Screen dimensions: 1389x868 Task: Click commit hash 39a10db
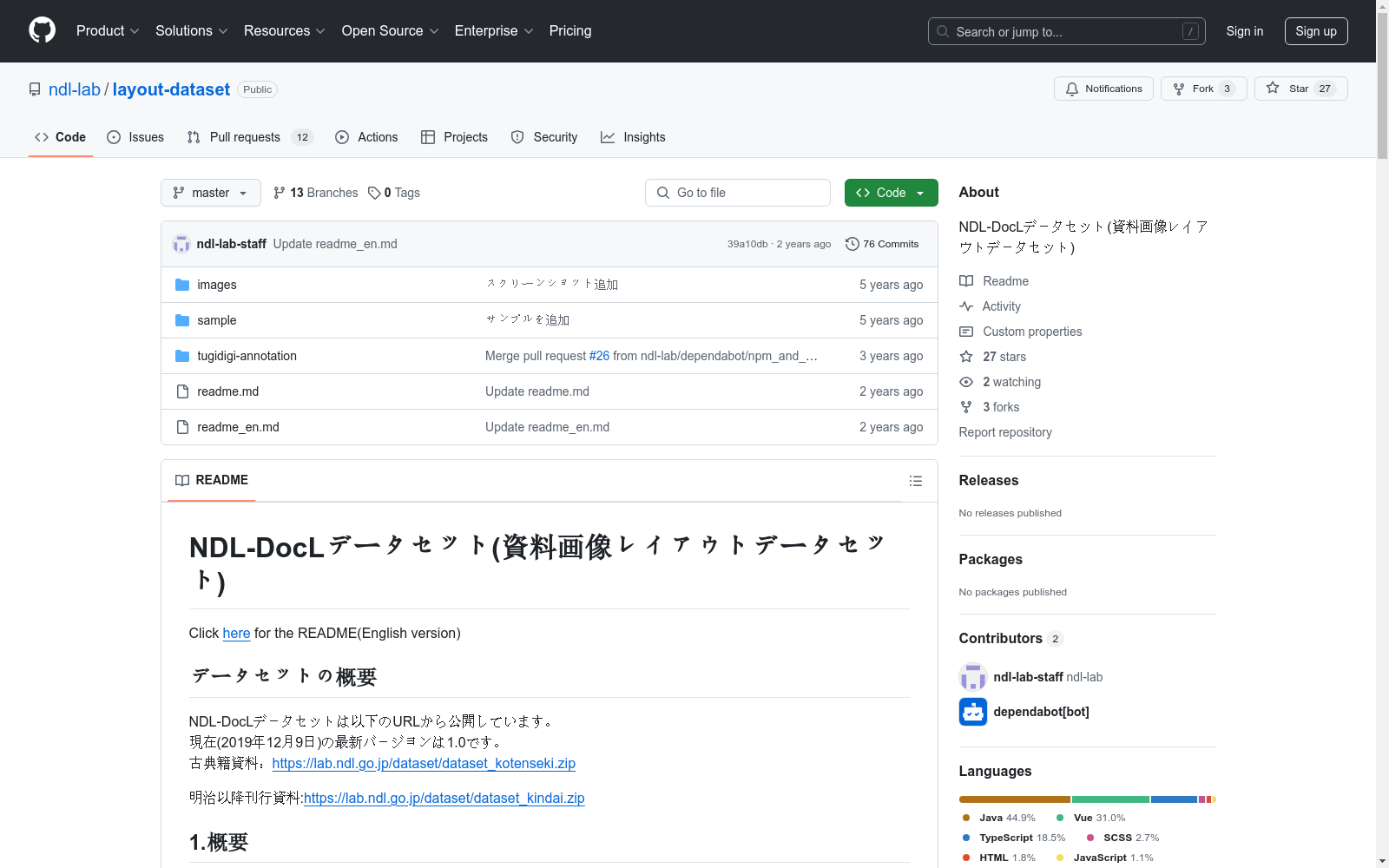click(747, 244)
